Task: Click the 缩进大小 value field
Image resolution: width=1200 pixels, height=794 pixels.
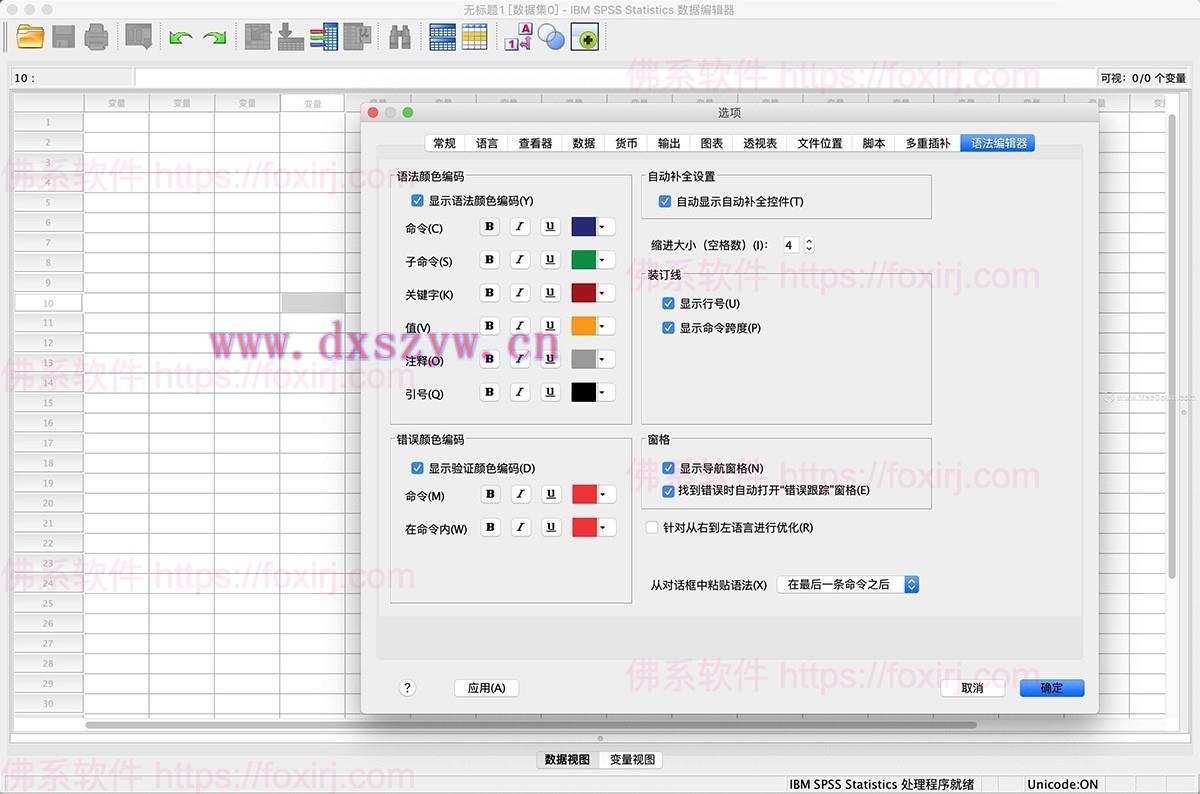Action: click(790, 245)
